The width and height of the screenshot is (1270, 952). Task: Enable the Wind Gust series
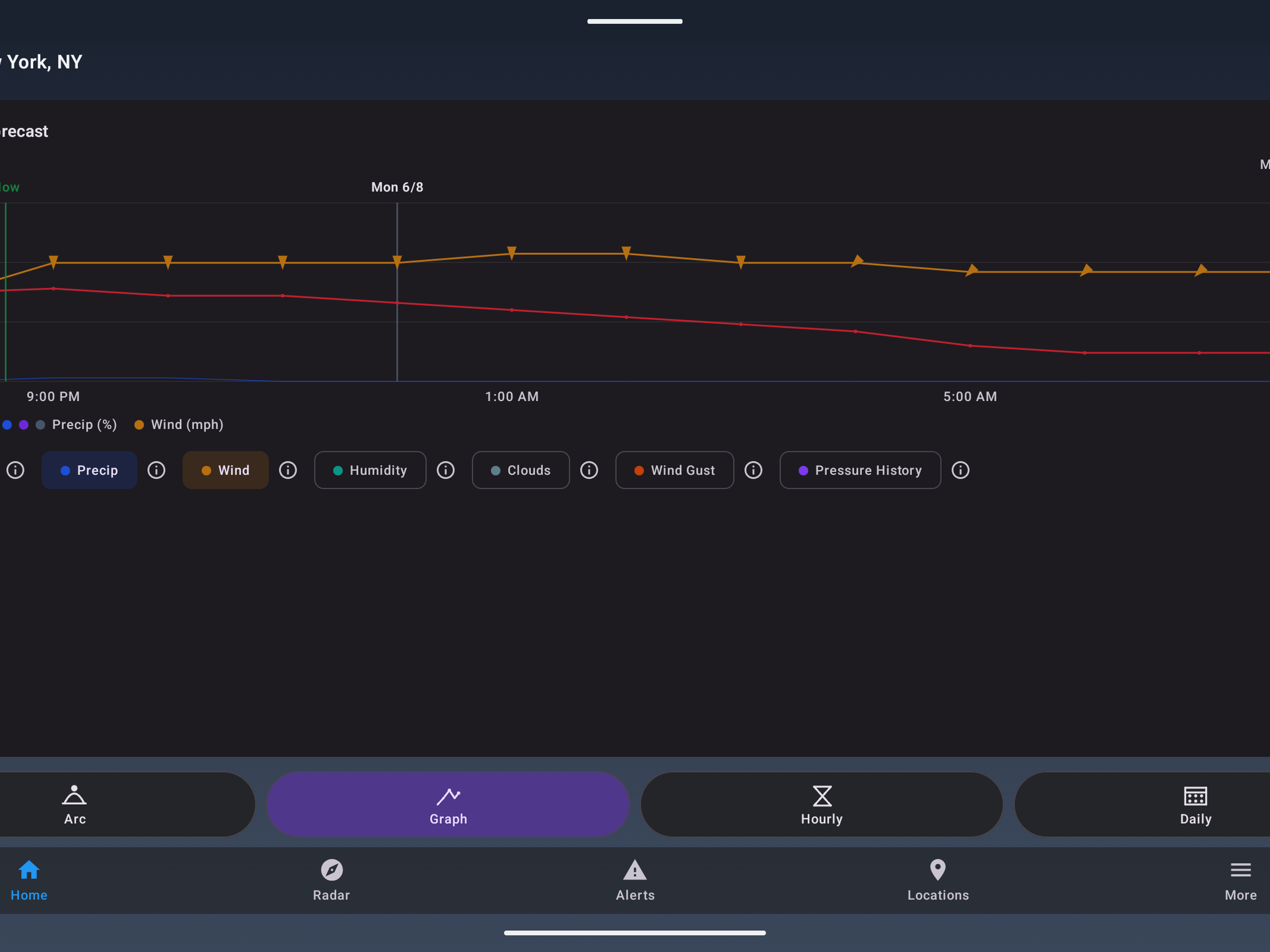675,470
